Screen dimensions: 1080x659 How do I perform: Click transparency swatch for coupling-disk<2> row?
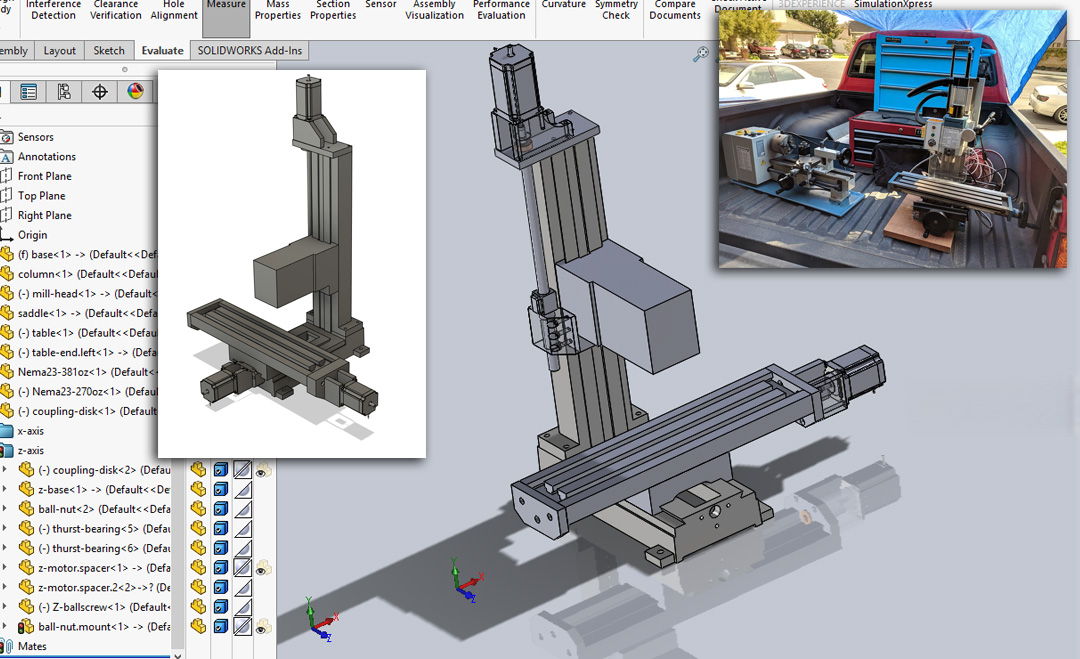[x=242, y=470]
